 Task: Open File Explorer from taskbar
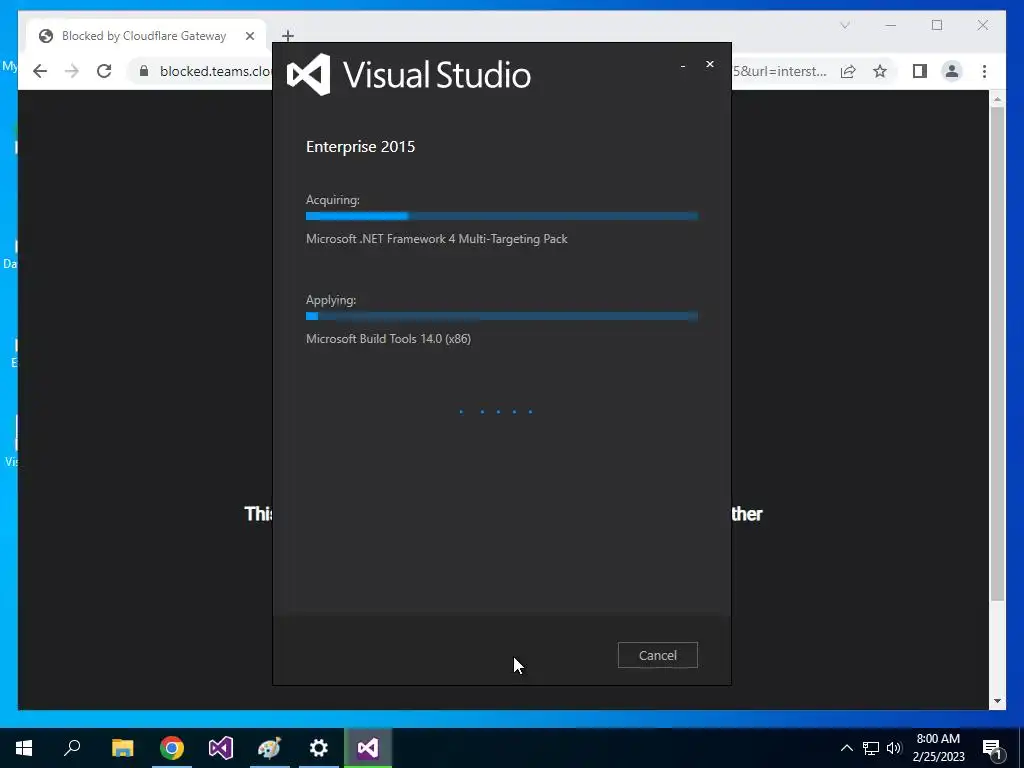(x=122, y=748)
